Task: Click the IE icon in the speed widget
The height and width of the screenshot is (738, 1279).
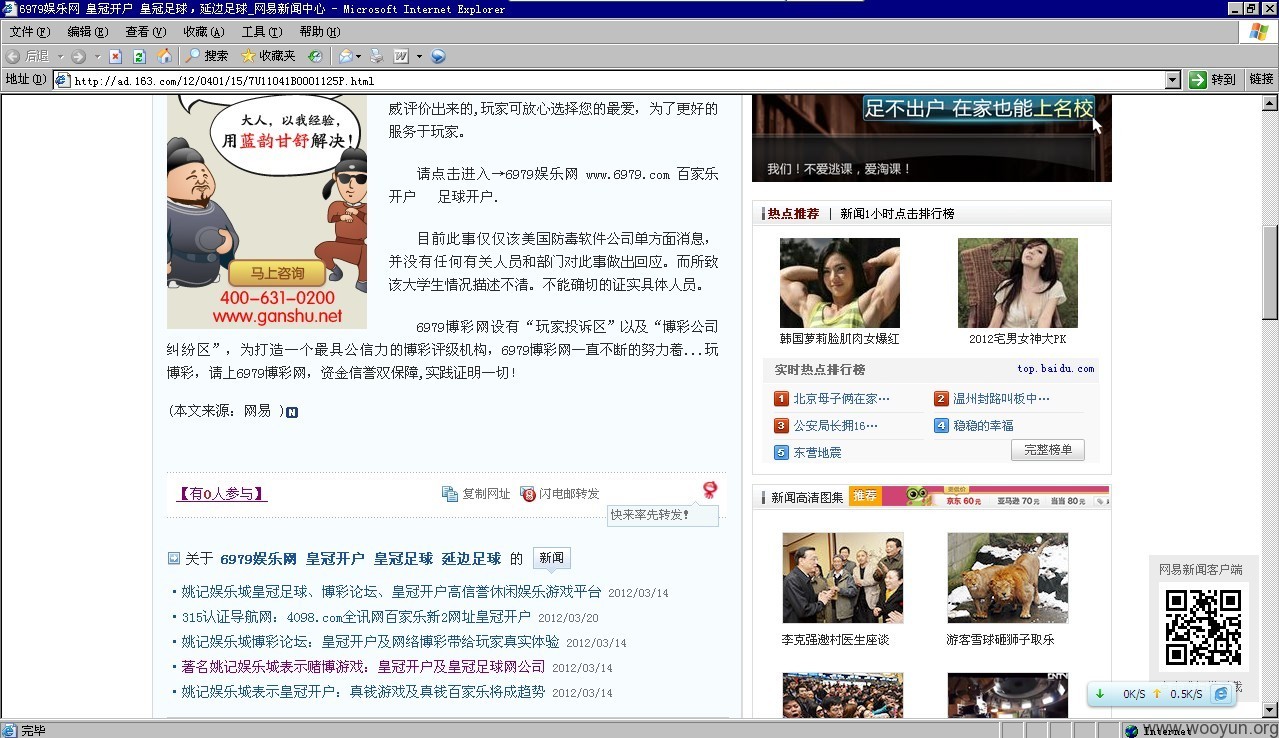Action: [x=1220, y=694]
